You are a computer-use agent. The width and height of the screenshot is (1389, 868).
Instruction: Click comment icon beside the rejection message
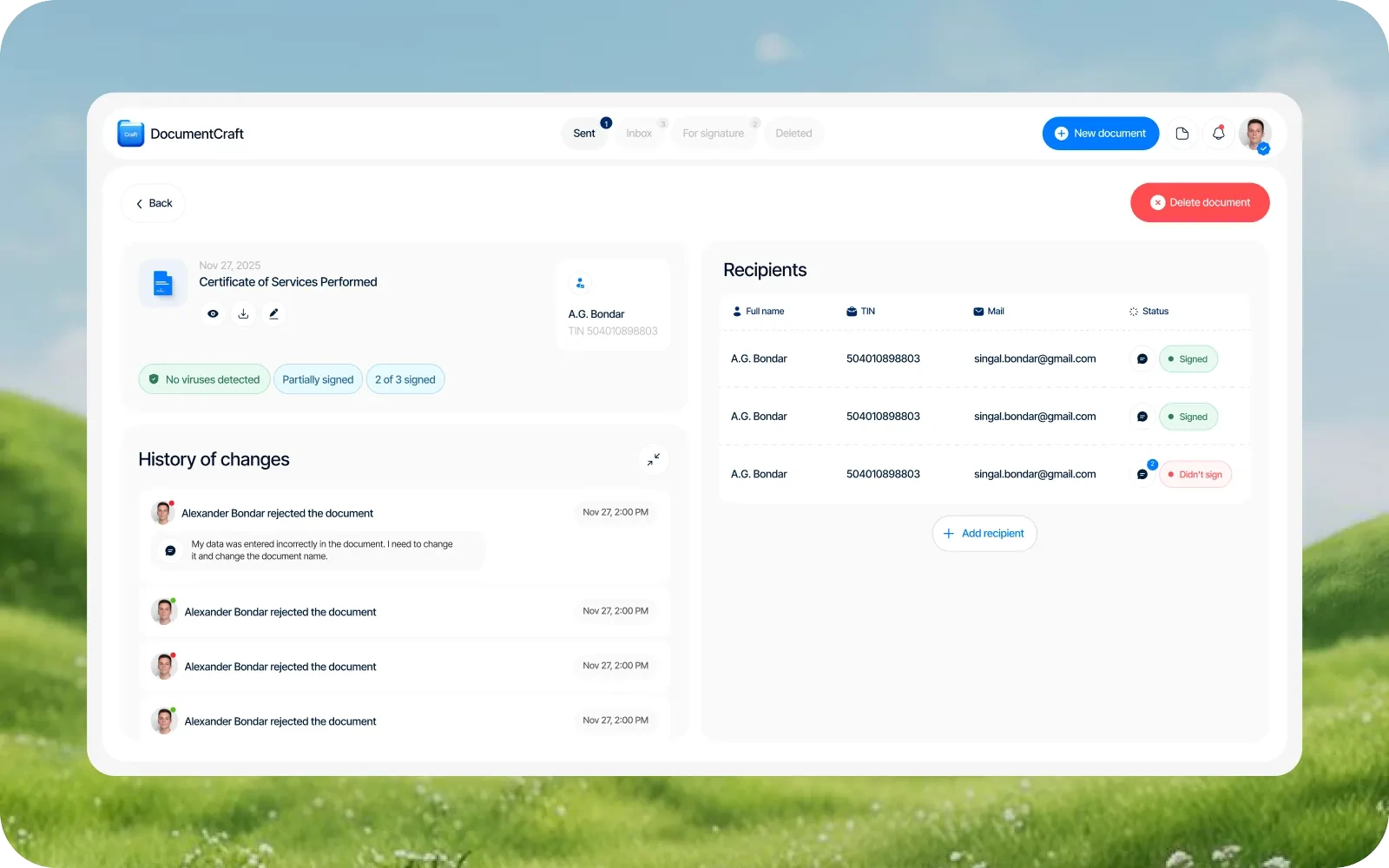click(171, 550)
